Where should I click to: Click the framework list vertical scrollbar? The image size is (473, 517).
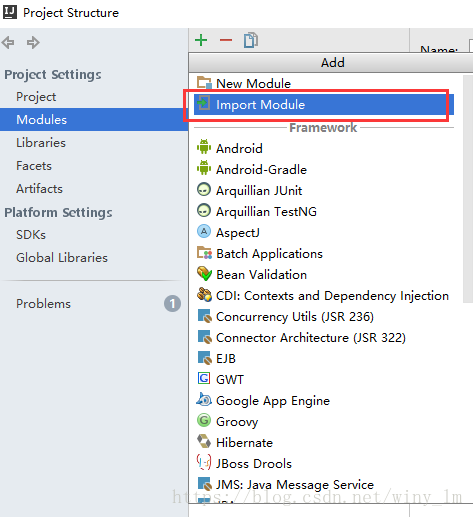[468, 189]
